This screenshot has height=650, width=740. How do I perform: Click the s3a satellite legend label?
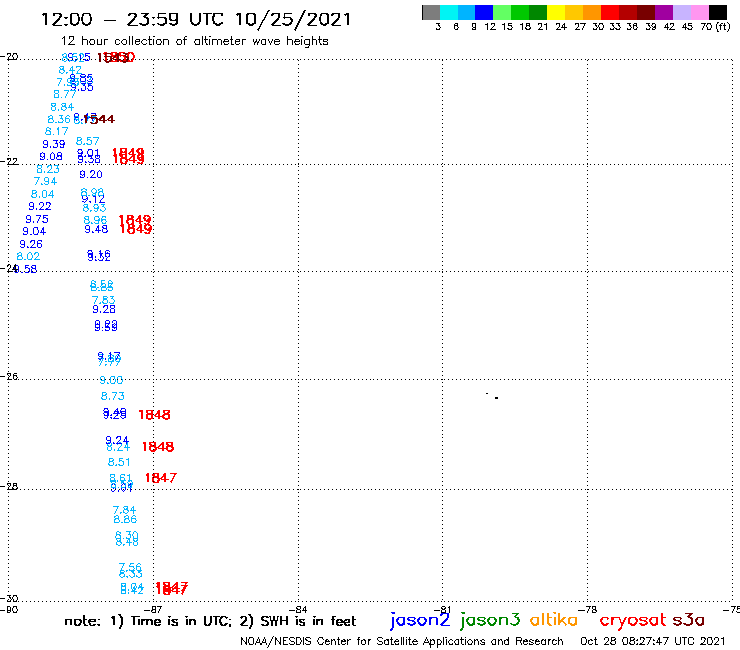pyautogui.click(x=689, y=620)
